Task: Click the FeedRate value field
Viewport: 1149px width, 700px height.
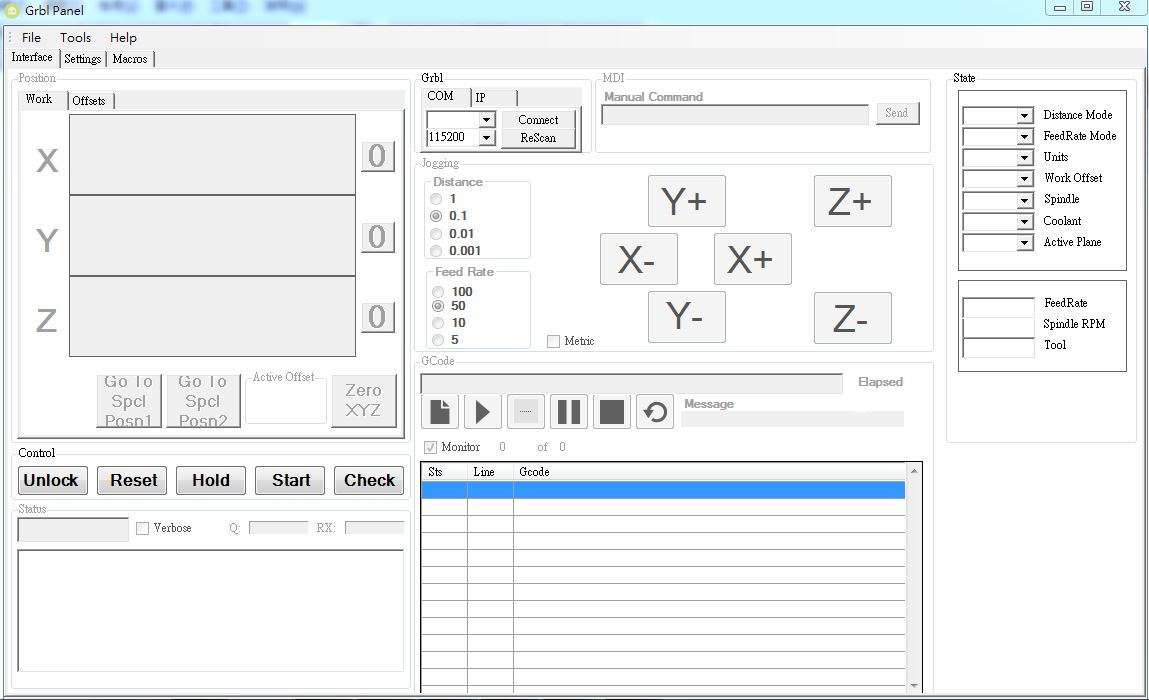Action: click(x=998, y=306)
